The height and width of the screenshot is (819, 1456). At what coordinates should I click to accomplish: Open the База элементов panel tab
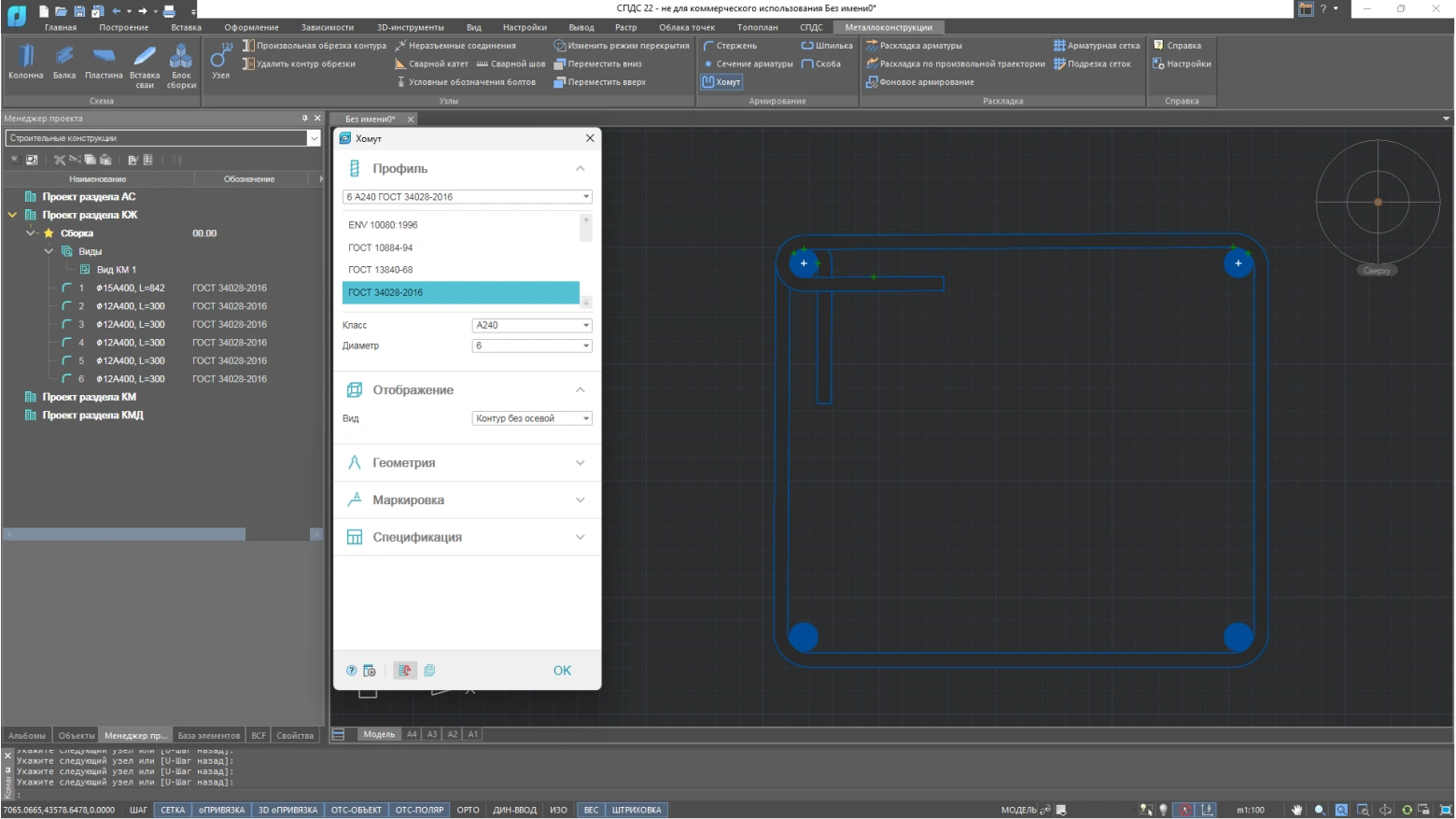[x=208, y=736]
